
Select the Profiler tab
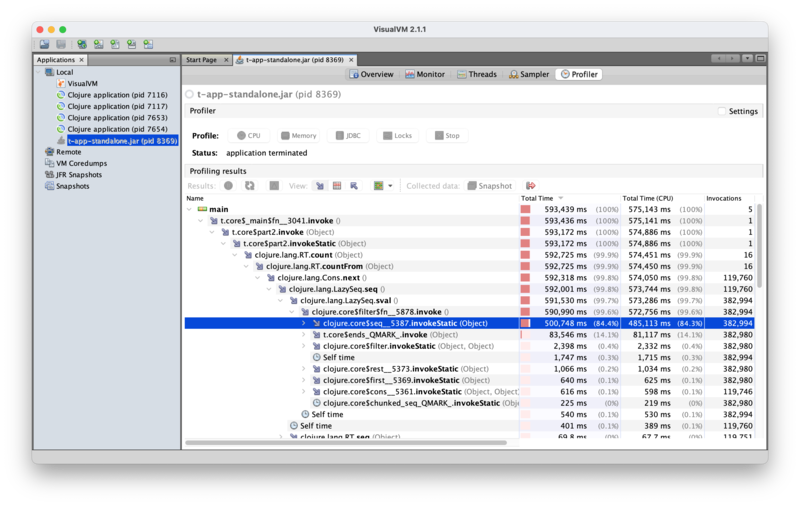[x=579, y=74]
